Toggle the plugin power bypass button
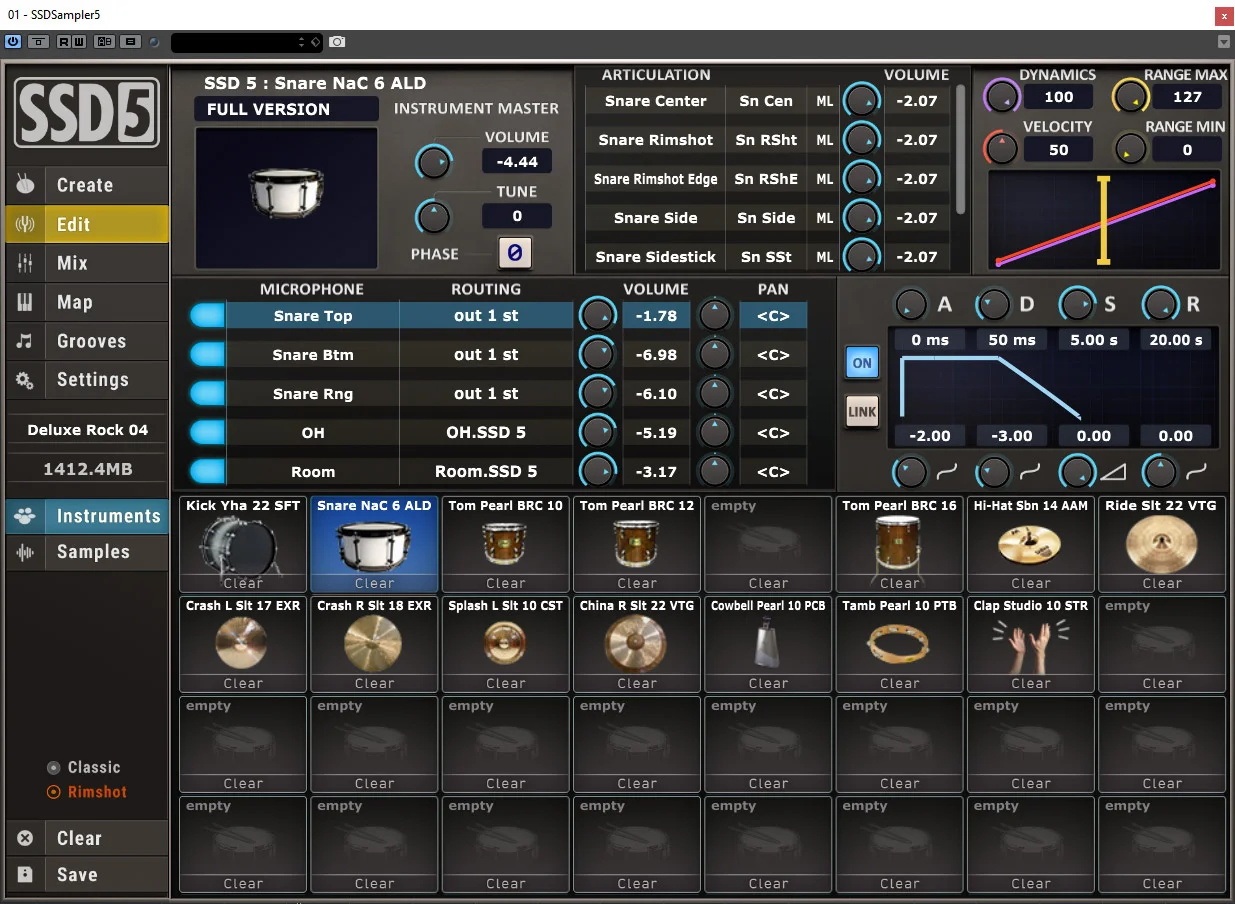The width and height of the screenshot is (1235, 904). click(13, 42)
